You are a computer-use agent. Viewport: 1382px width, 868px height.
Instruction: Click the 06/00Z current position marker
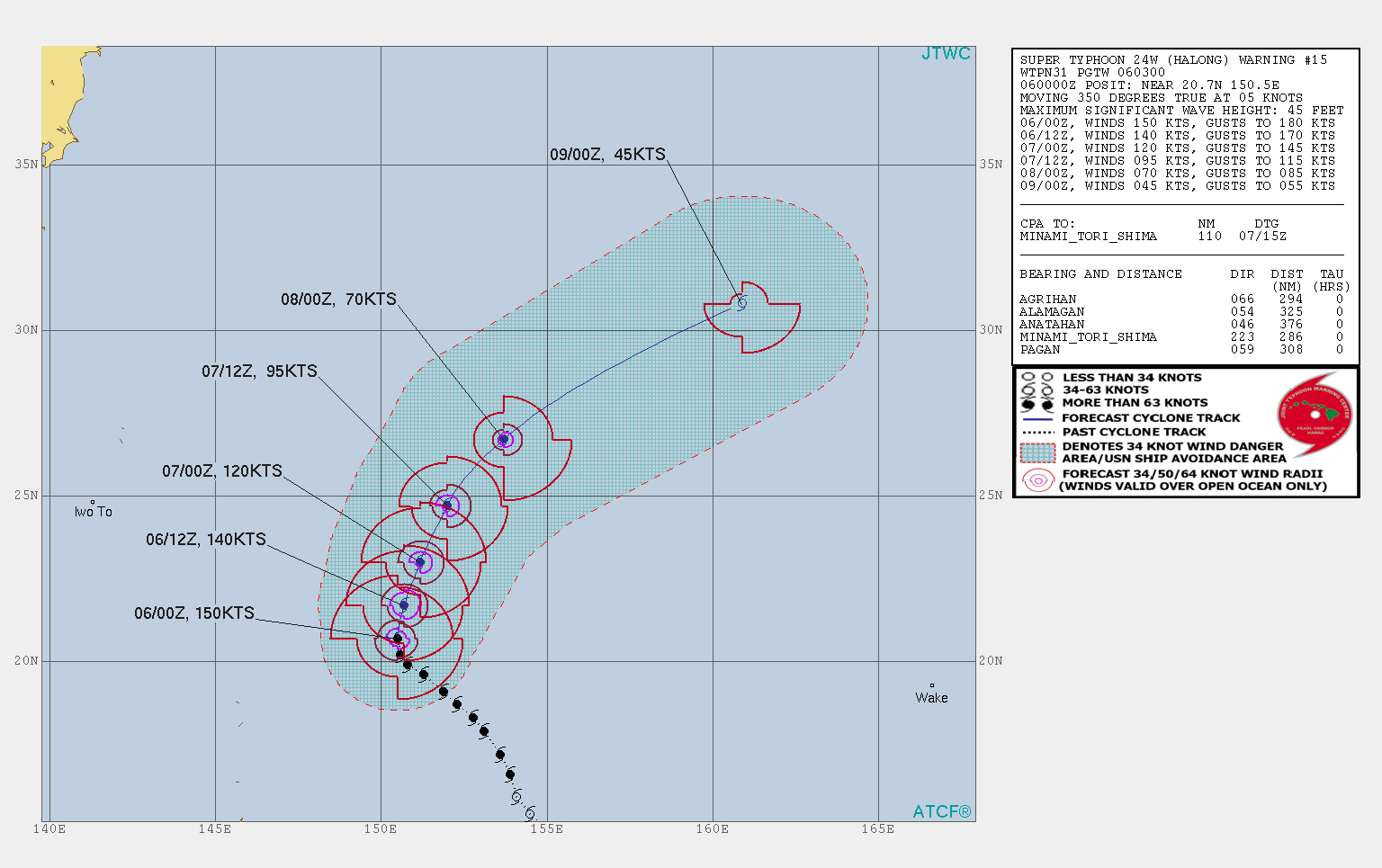398,639
